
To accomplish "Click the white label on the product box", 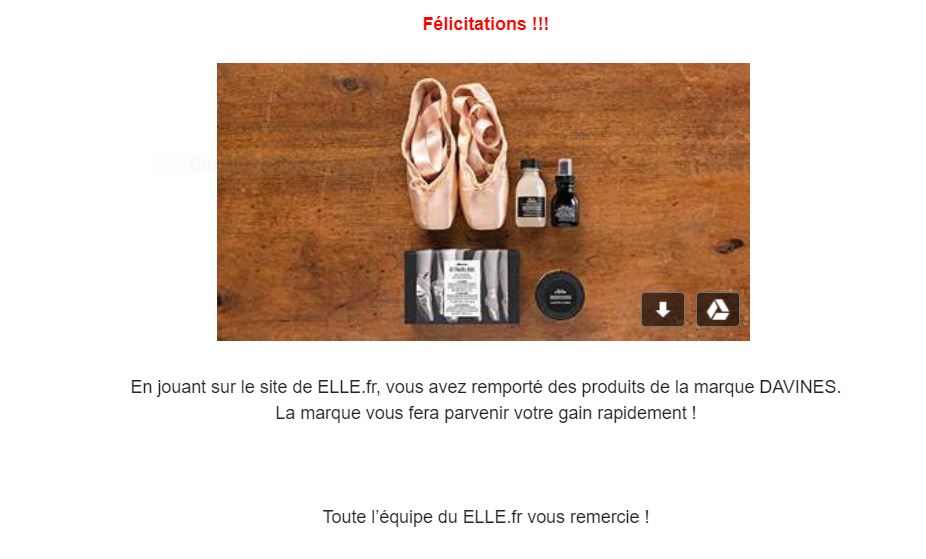I will click(x=461, y=288).
